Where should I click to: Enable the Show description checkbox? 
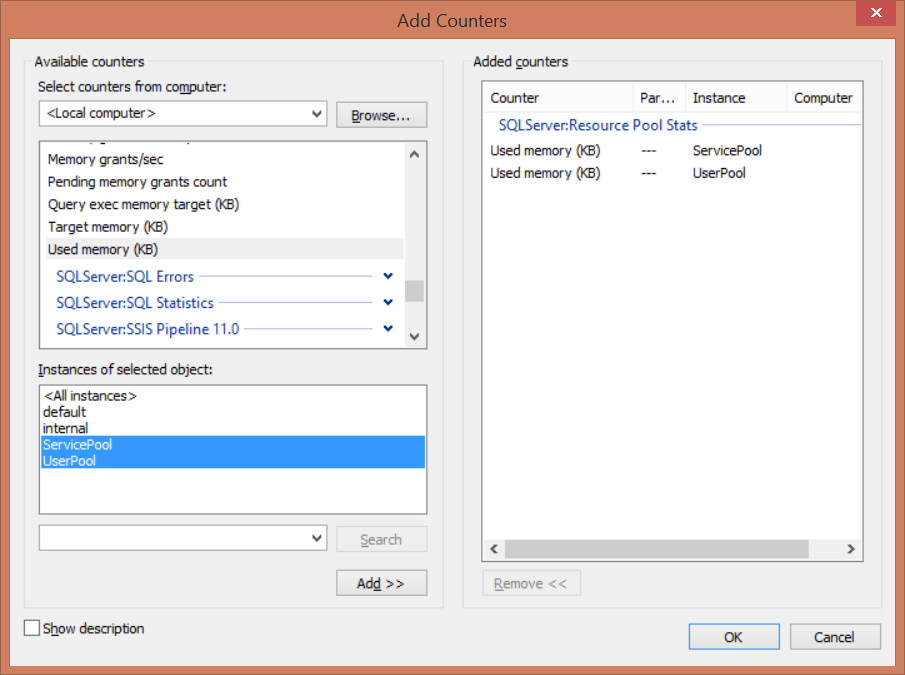(32, 628)
